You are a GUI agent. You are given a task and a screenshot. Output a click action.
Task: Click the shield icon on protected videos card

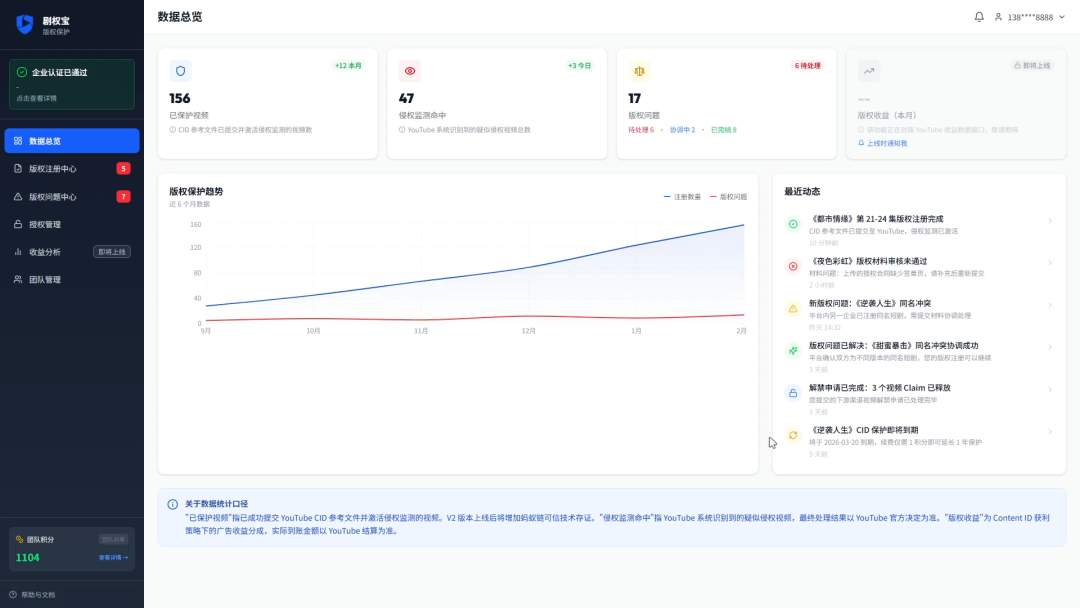(x=180, y=71)
